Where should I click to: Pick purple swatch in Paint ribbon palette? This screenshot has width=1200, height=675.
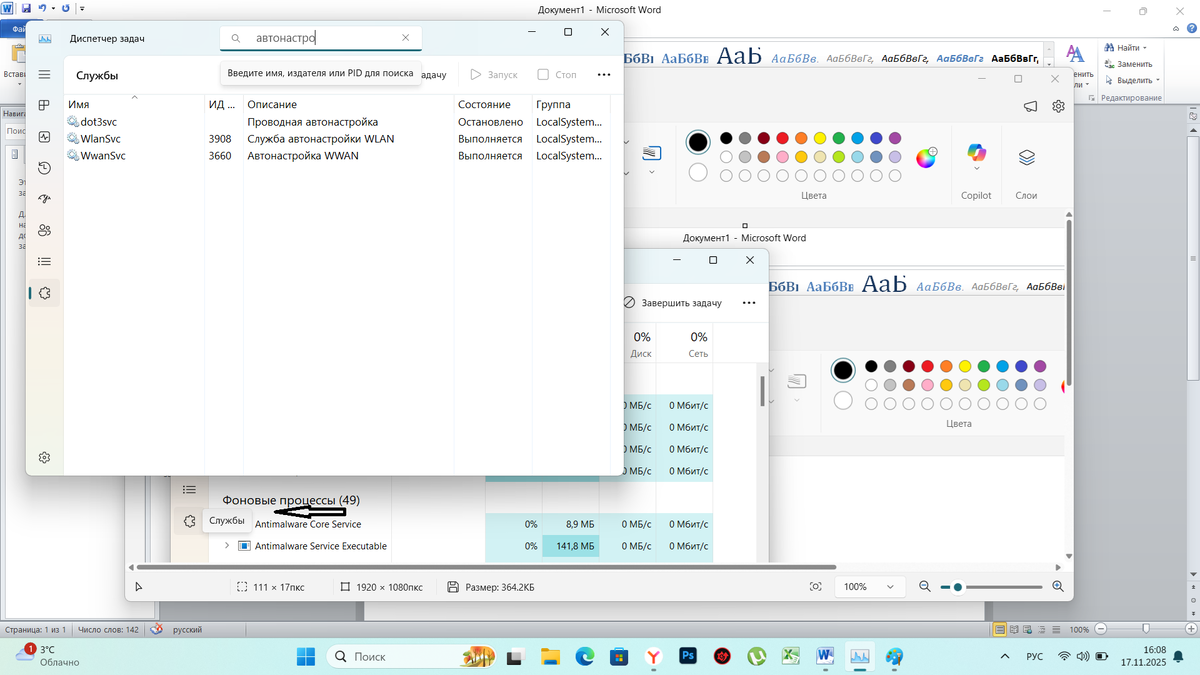click(894, 138)
